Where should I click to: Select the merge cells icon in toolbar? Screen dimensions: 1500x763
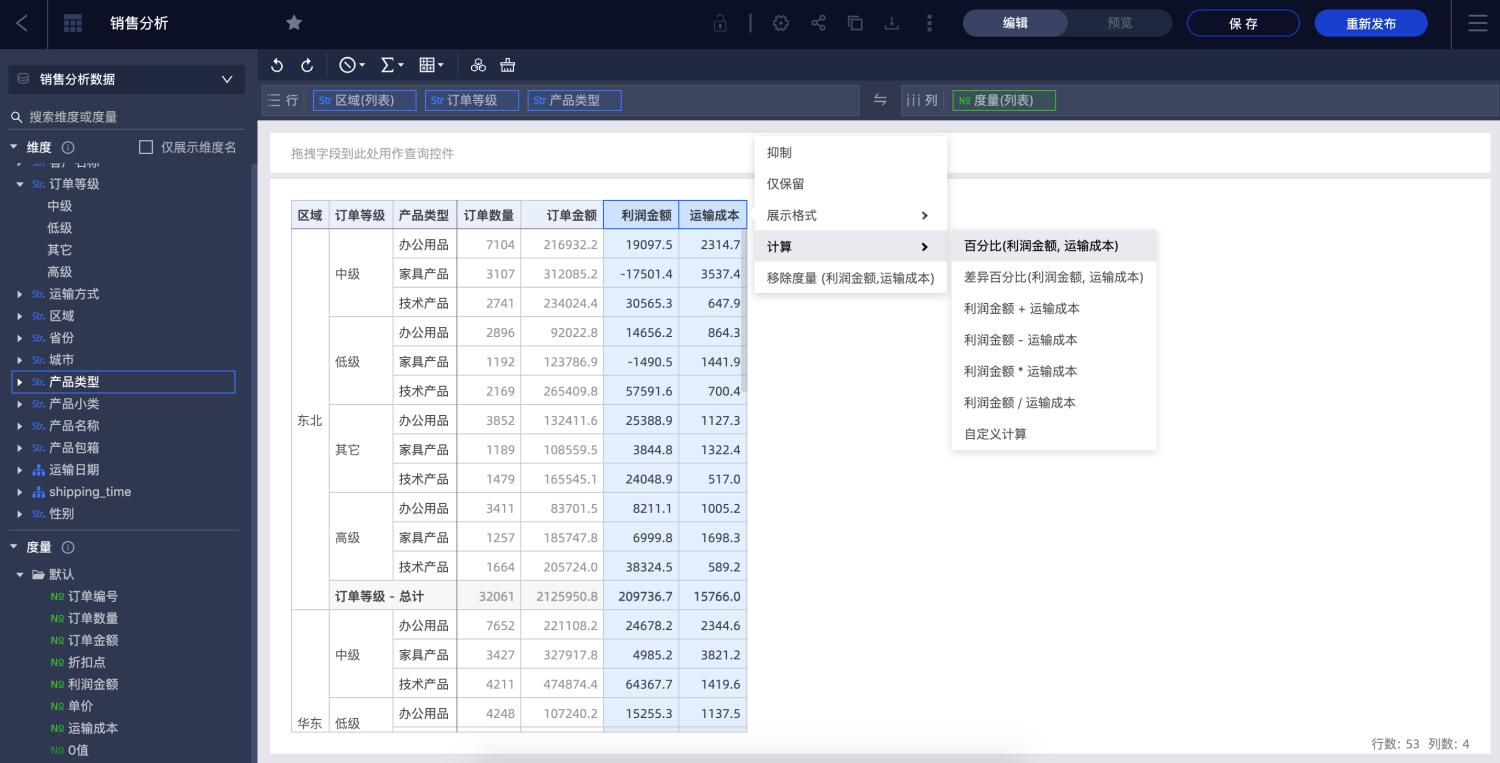[478, 64]
